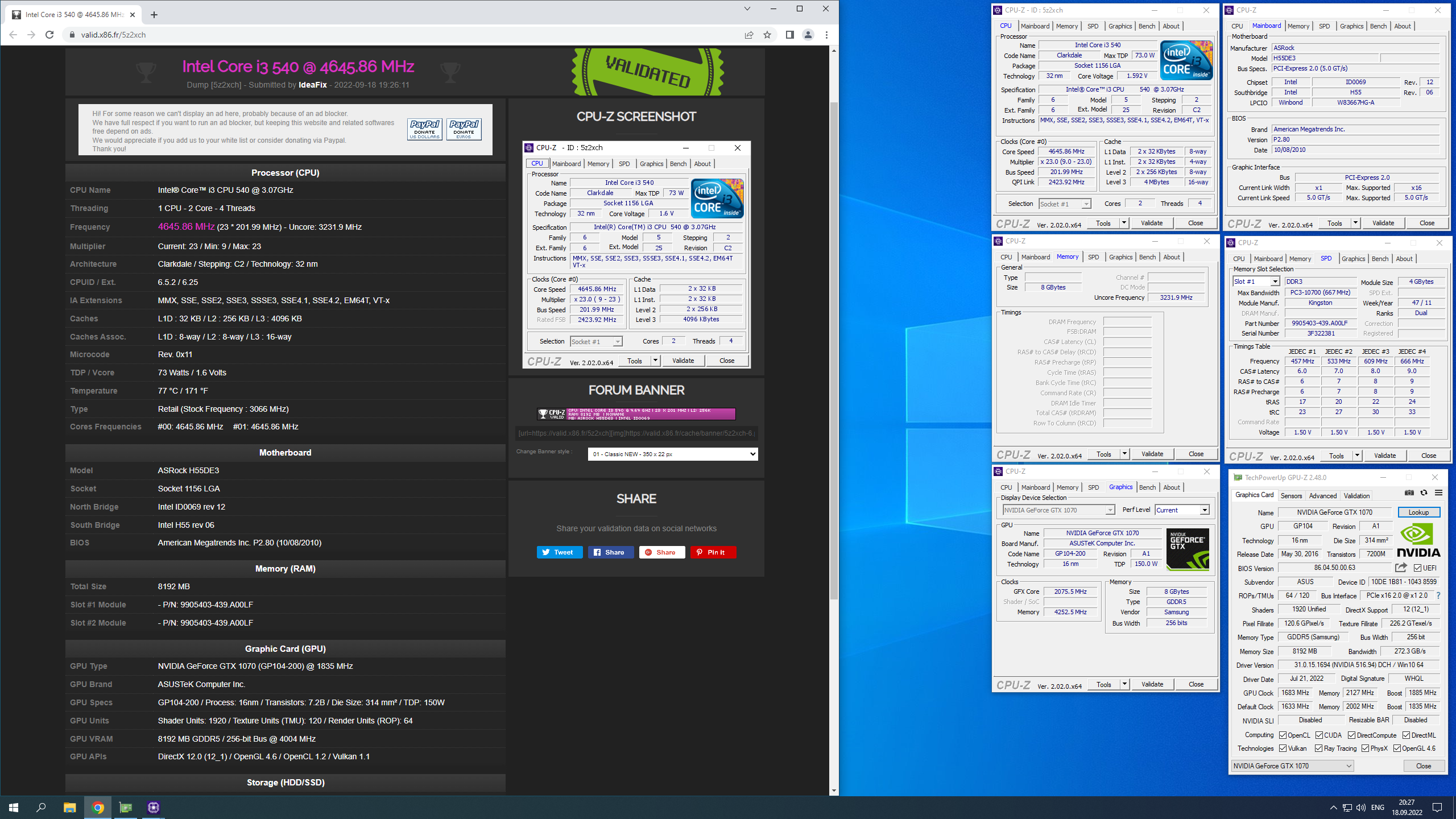Click Pin it button

[713, 552]
